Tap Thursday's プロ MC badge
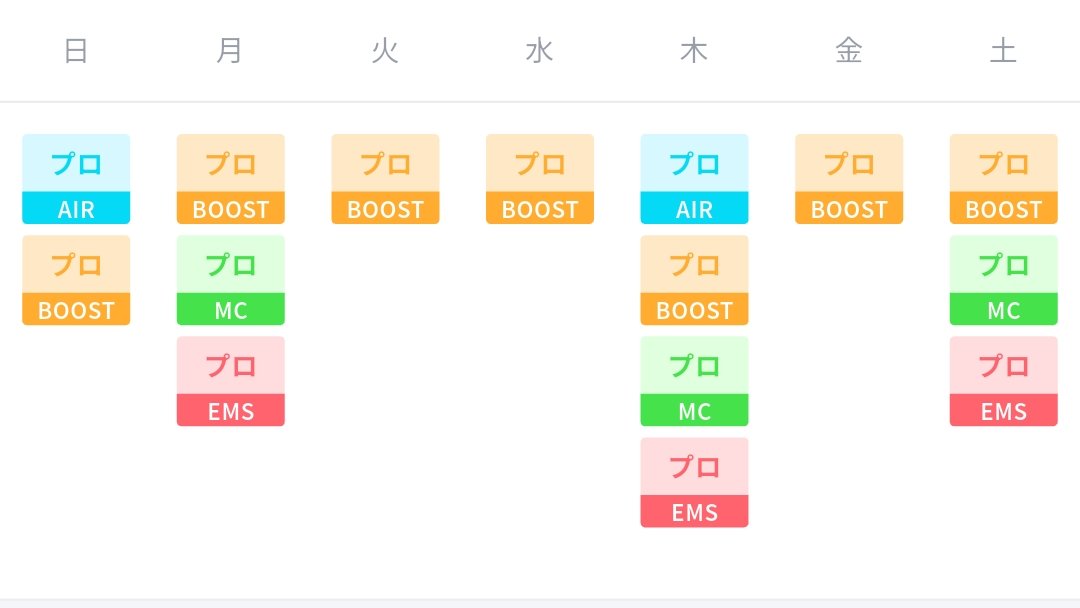1080x608 pixels. (694, 381)
